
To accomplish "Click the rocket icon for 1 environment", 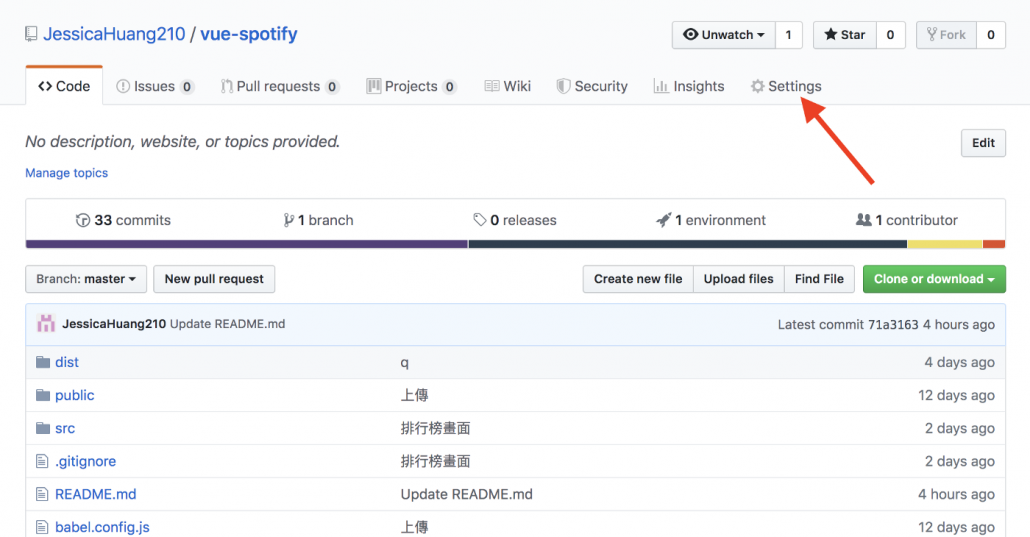I will (663, 220).
